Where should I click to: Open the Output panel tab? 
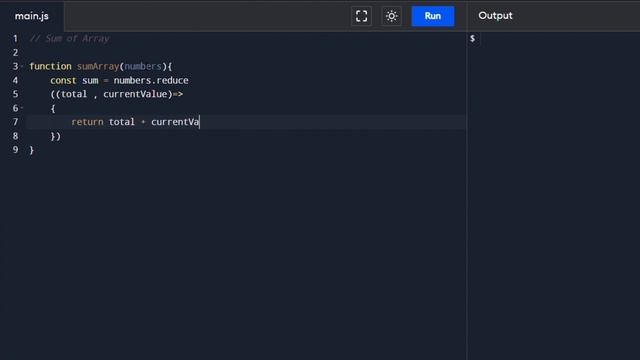pyautogui.click(x=495, y=16)
